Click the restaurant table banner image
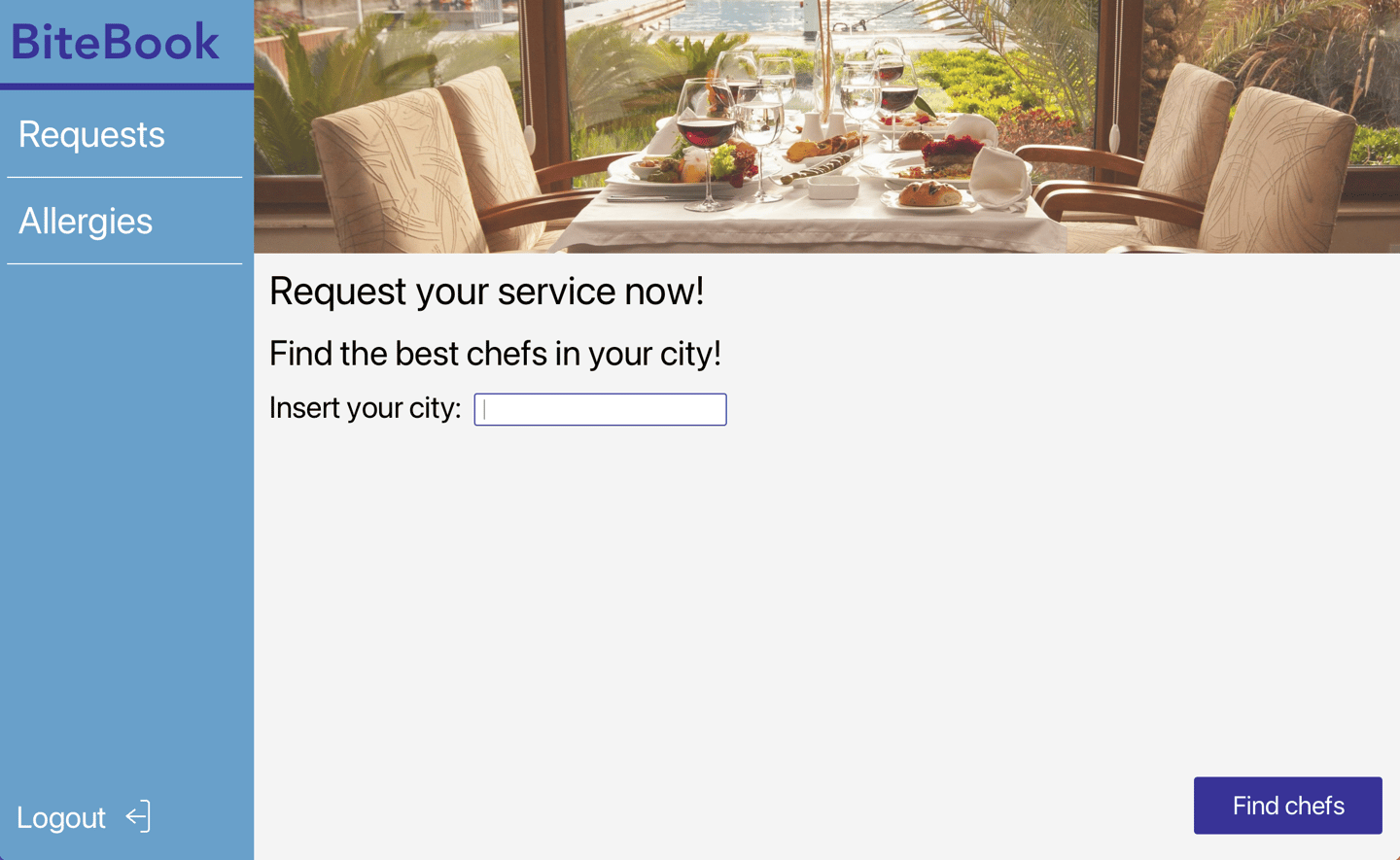 (x=826, y=126)
